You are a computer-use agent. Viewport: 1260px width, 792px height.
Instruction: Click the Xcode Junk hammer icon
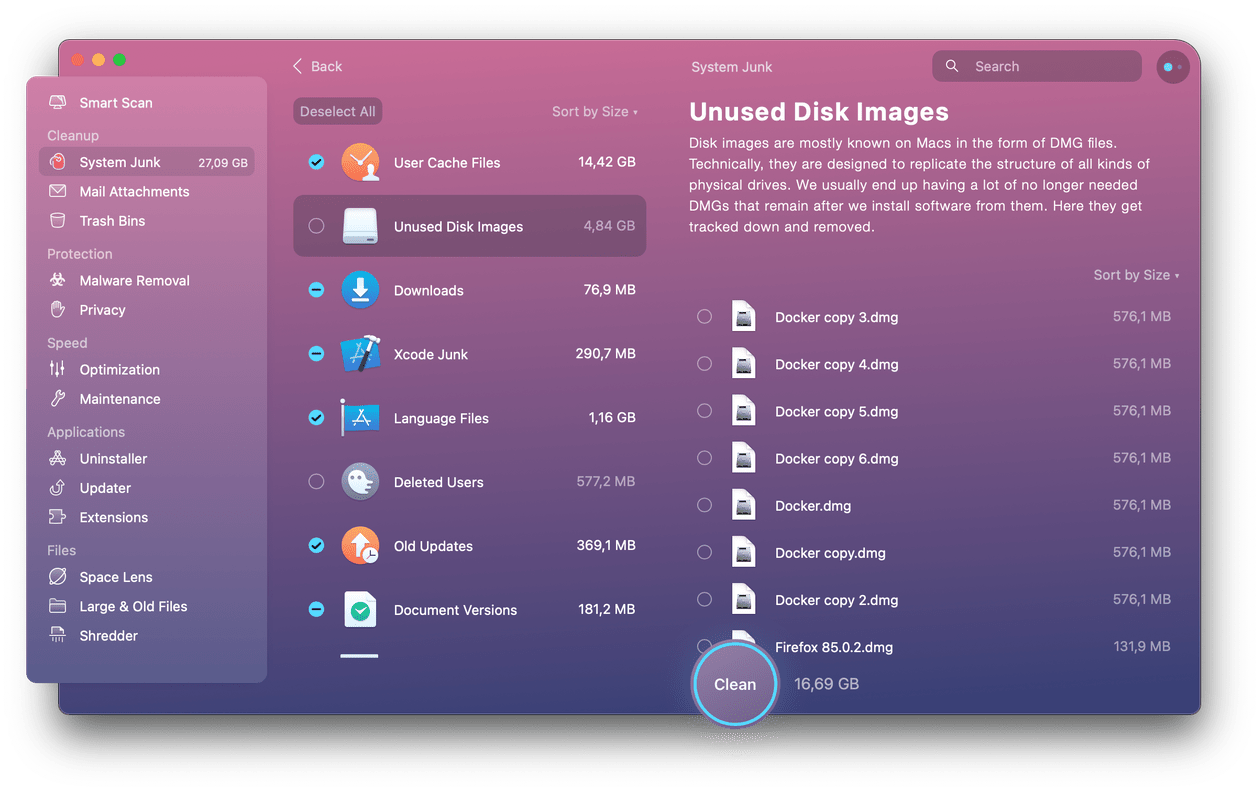361,354
